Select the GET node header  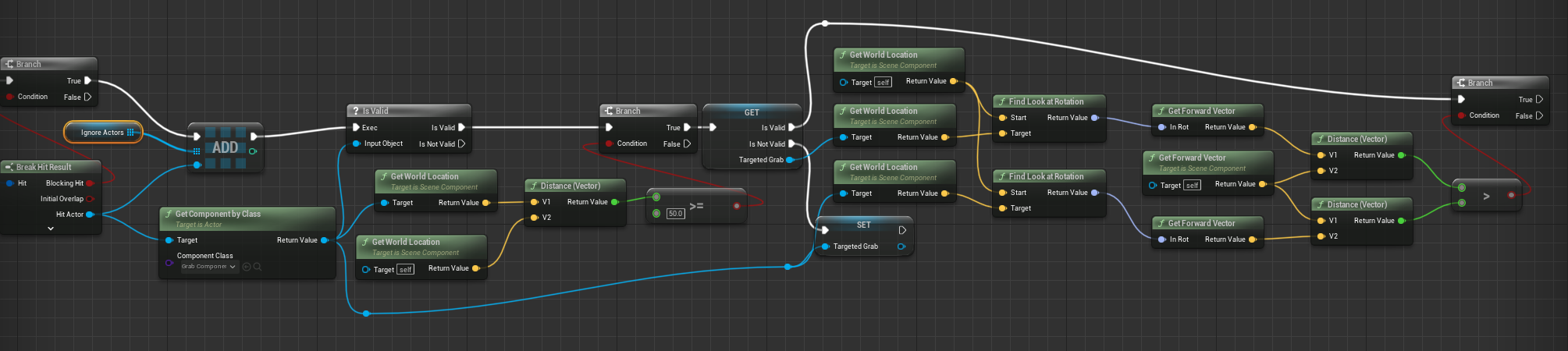[x=752, y=112]
